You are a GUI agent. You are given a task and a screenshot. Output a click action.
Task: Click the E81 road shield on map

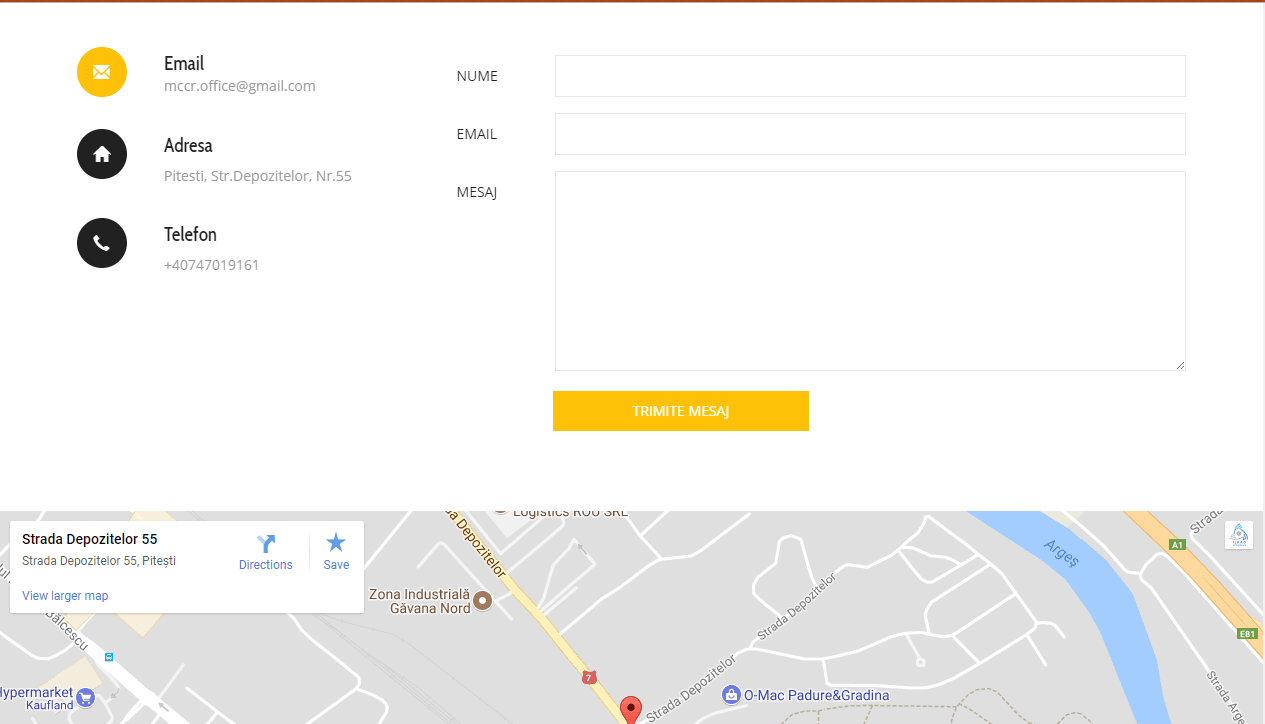(x=1247, y=634)
